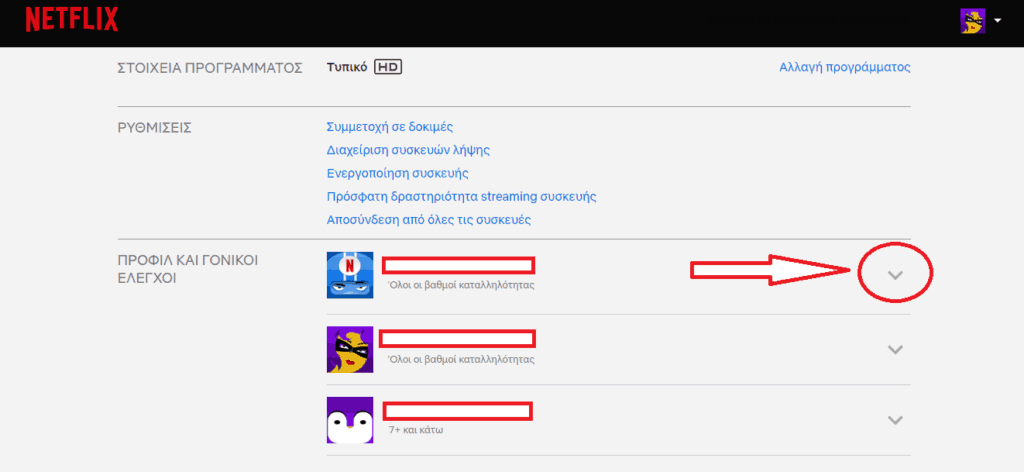Click the Netflix logo

72,20
